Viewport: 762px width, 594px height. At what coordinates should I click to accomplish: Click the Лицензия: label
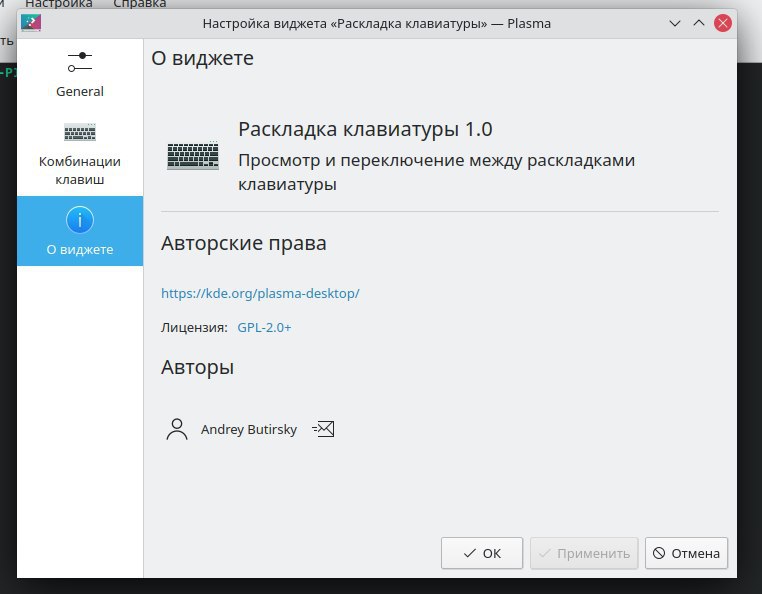coord(194,327)
